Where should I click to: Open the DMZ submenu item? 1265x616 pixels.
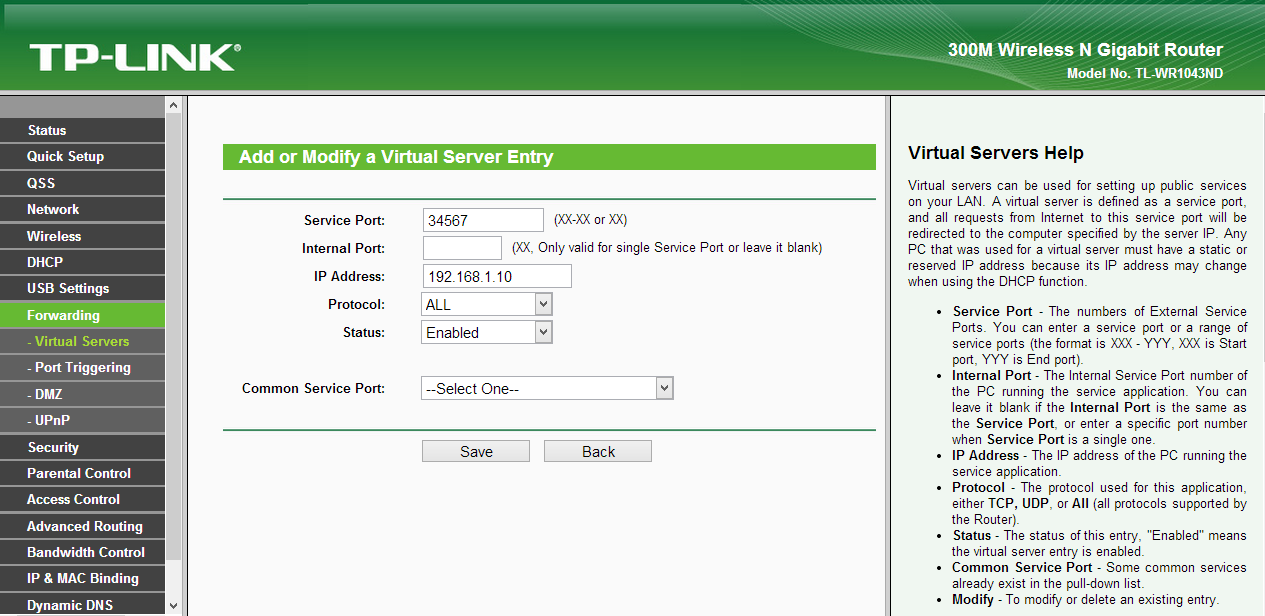click(82, 394)
